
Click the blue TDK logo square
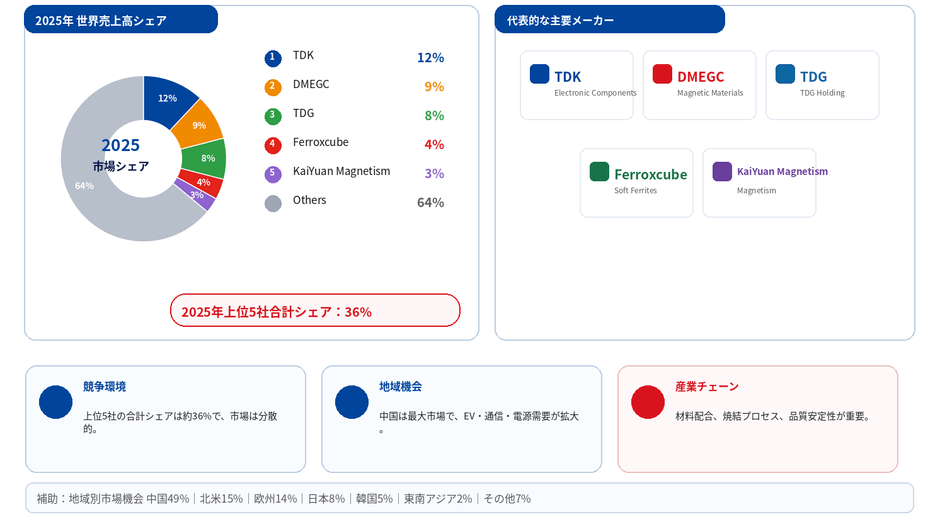point(540,74)
